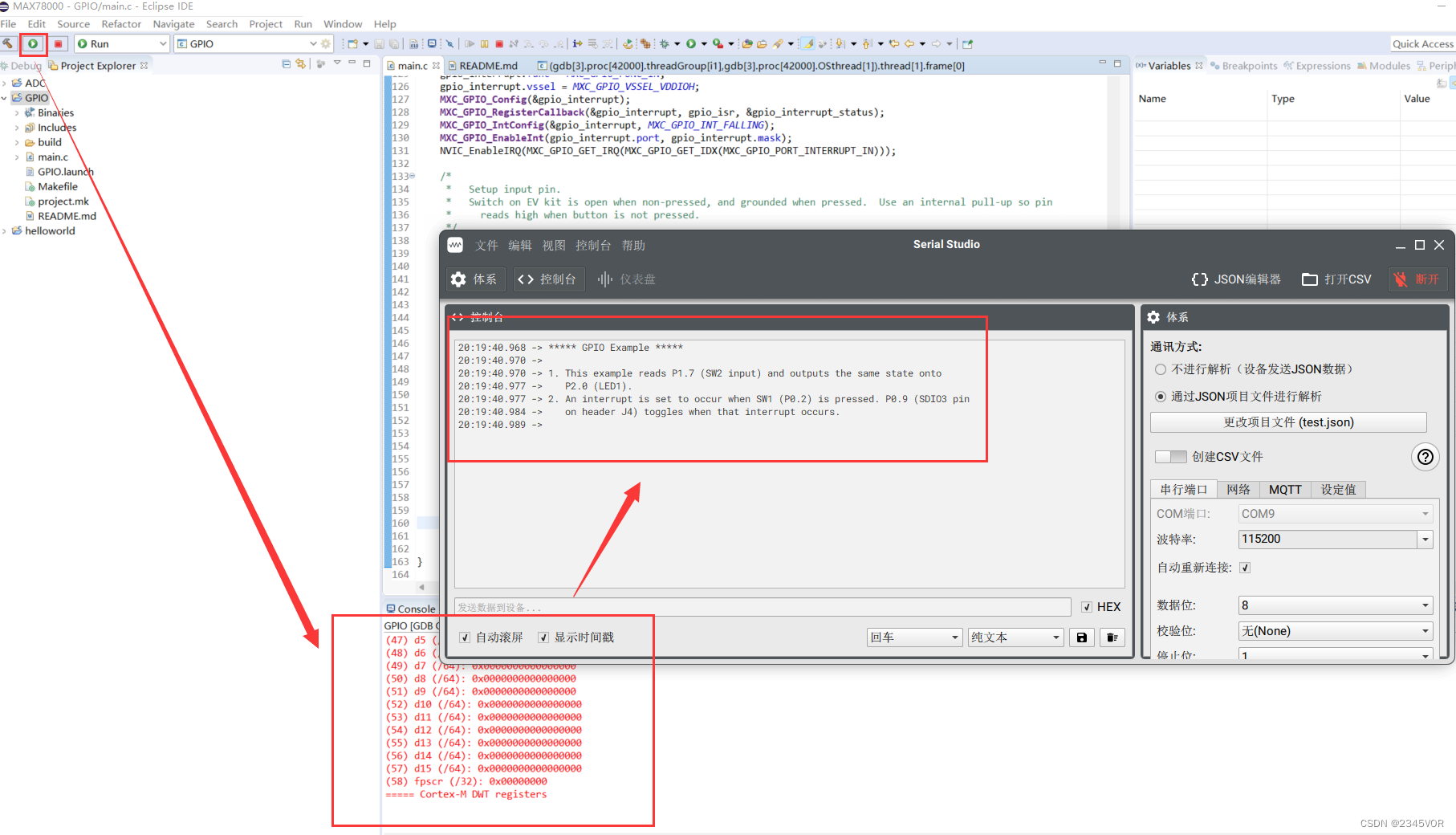Open the JSON编辑器 in Serial Studio
Screen dimensions: 1456x835
(1236, 279)
